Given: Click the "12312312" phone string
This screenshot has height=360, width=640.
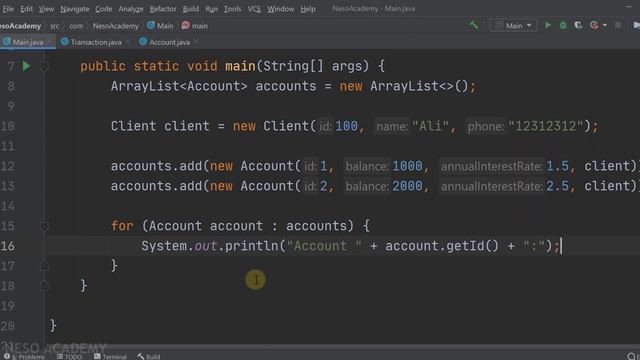Looking at the screenshot, I should (546, 126).
